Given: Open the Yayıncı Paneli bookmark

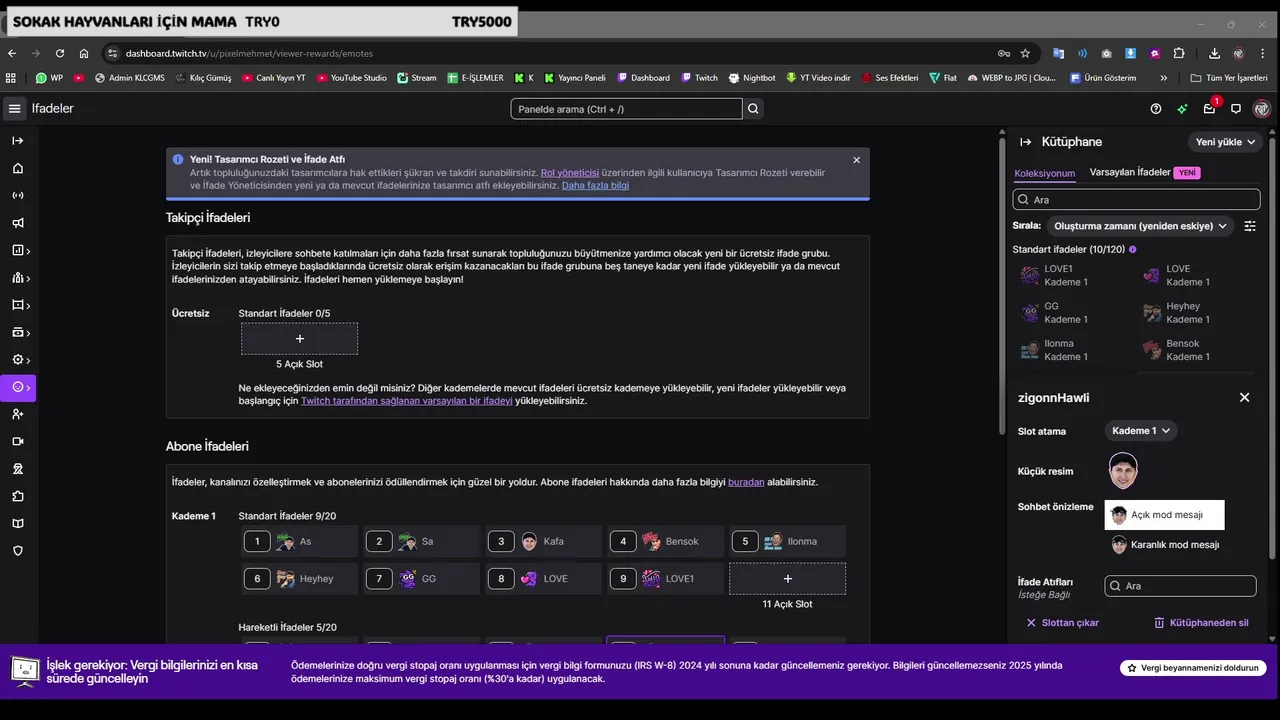Looking at the screenshot, I should pos(574,77).
